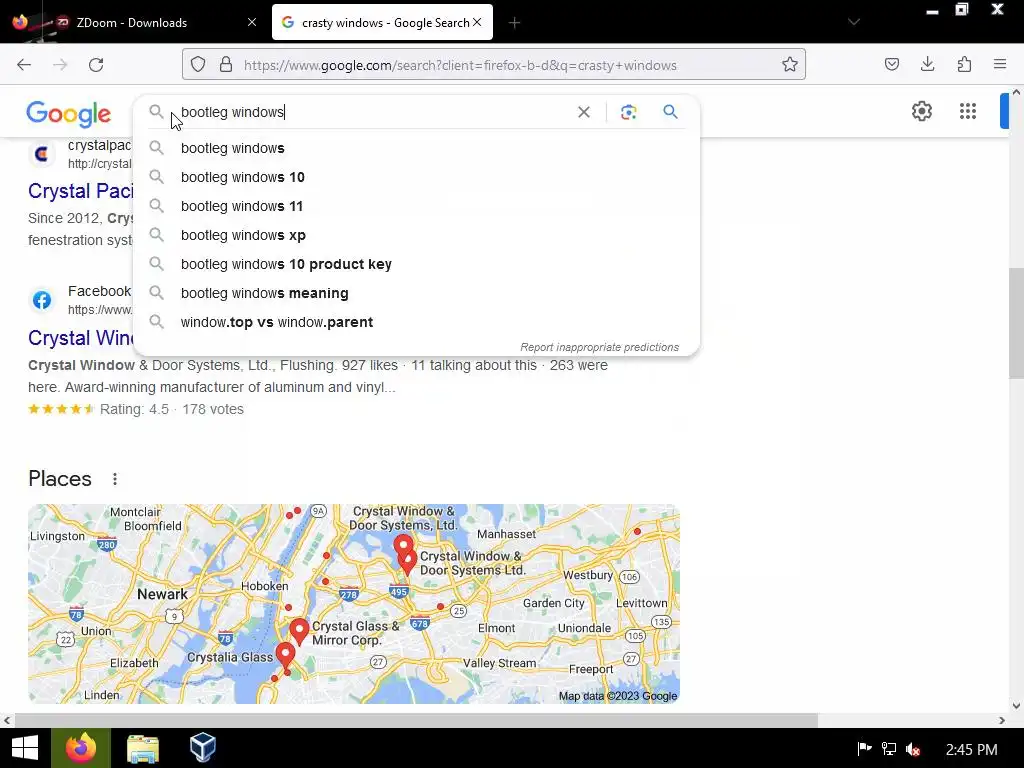Click the scroll right arrow button
Viewport: 1024px width, 768px height.
tap(1002, 720)
